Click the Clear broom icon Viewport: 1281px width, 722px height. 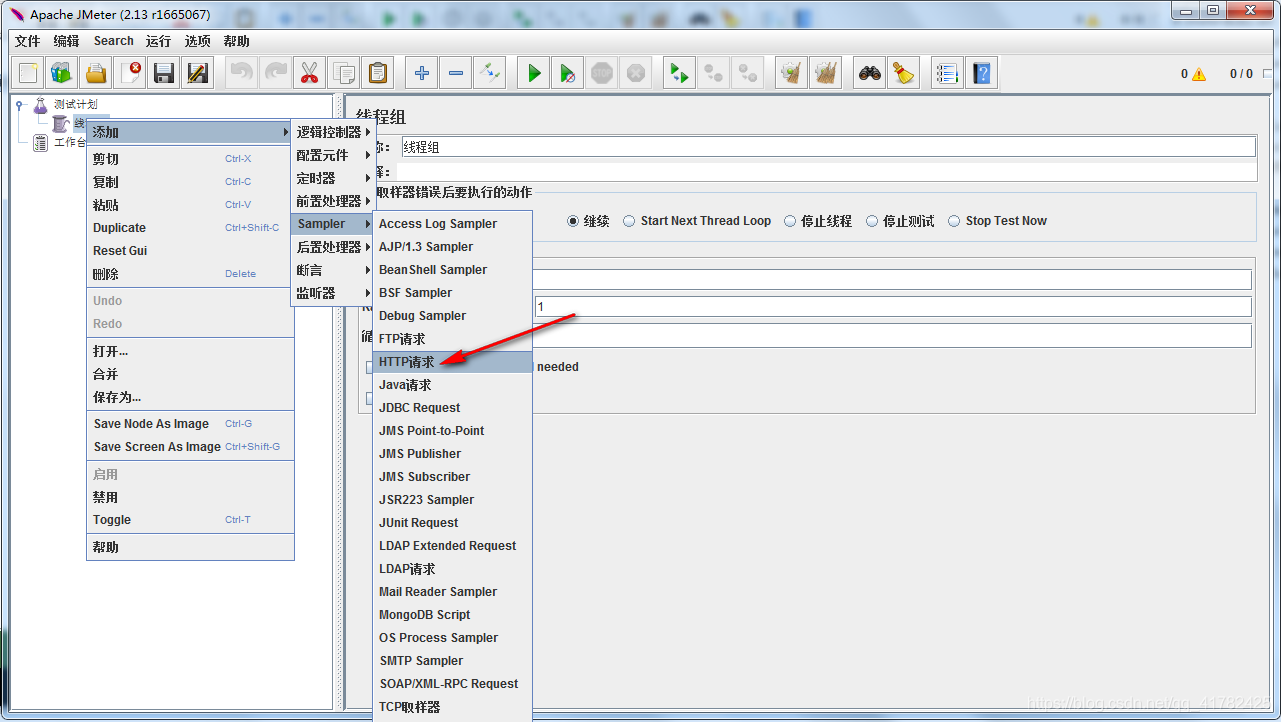[792, 73]
